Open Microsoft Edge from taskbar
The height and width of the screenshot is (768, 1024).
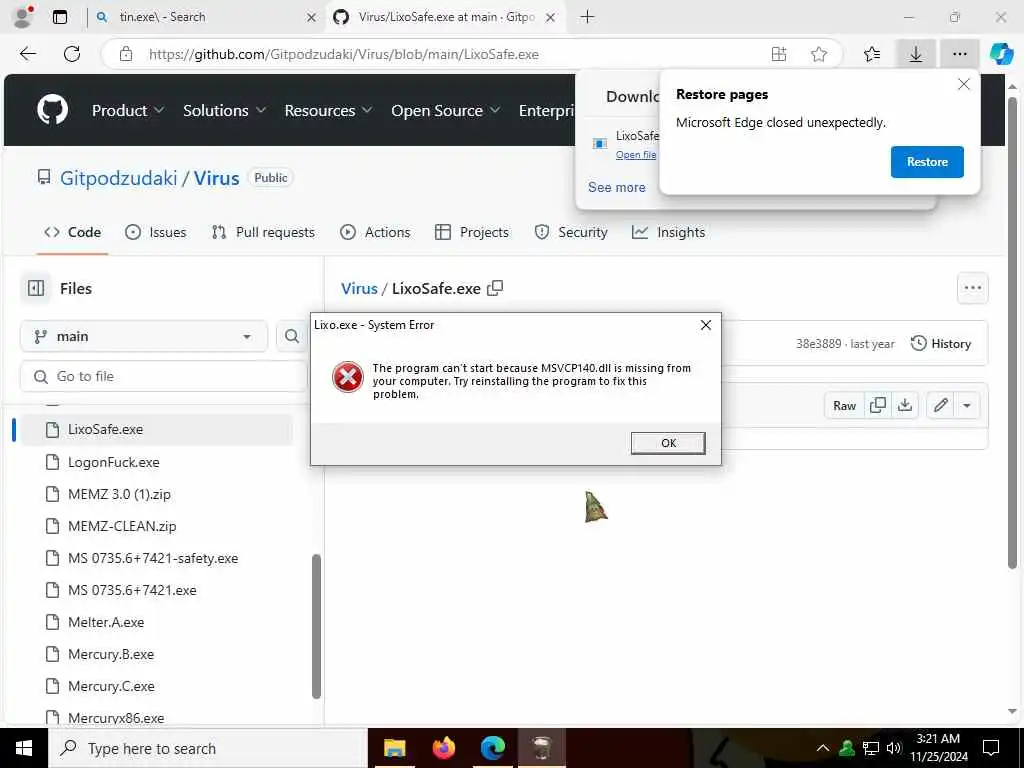493,748
